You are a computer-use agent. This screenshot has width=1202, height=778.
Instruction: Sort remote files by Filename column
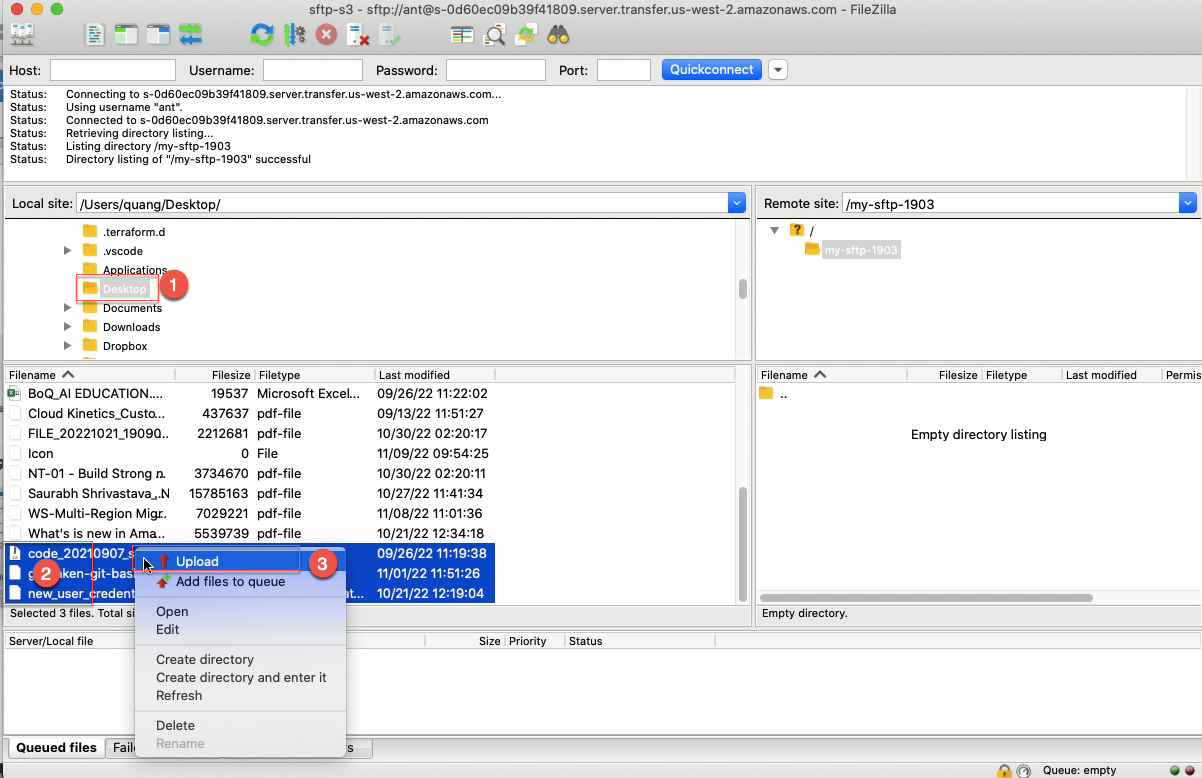click(832, 375)
